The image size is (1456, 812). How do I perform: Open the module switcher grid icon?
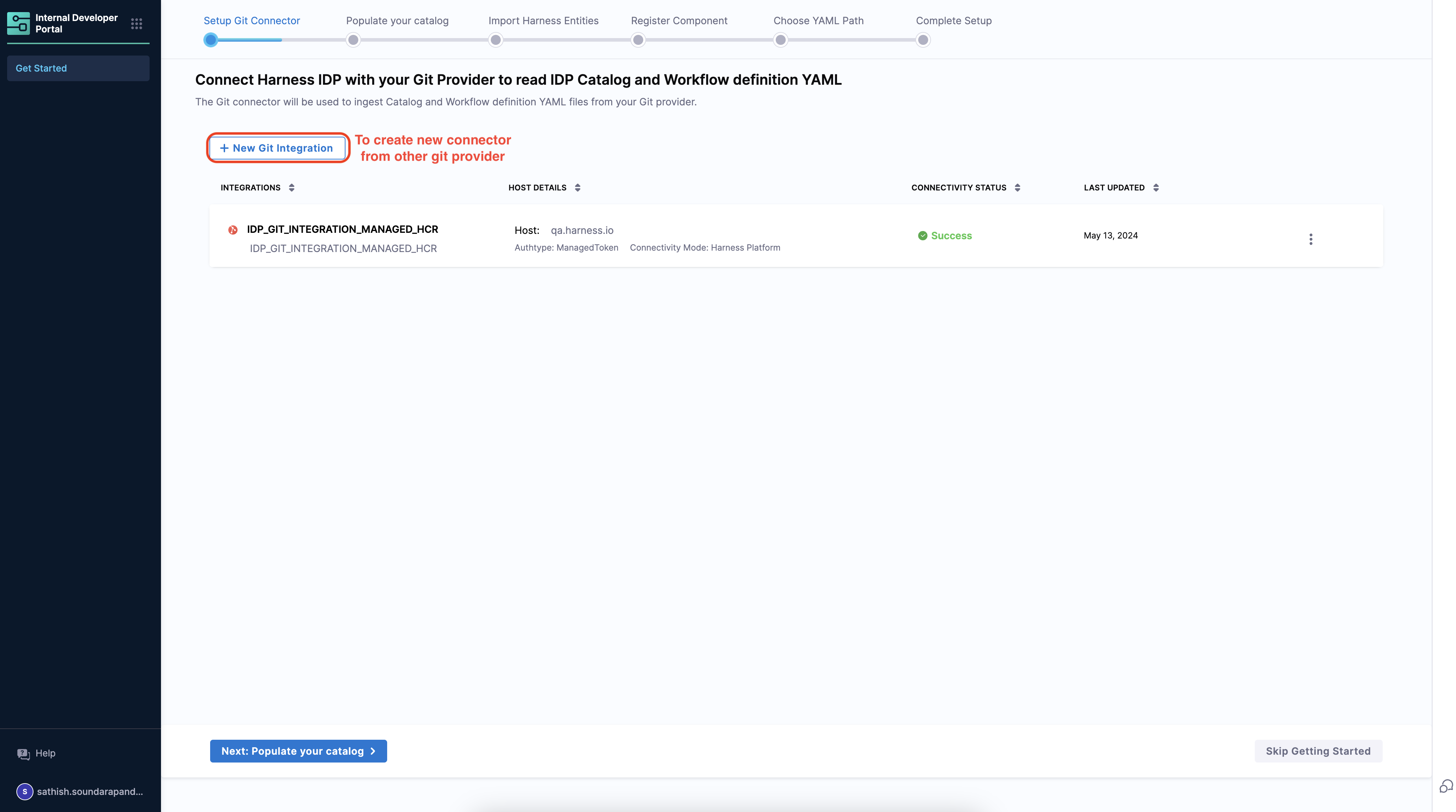(x=136, y=24)
